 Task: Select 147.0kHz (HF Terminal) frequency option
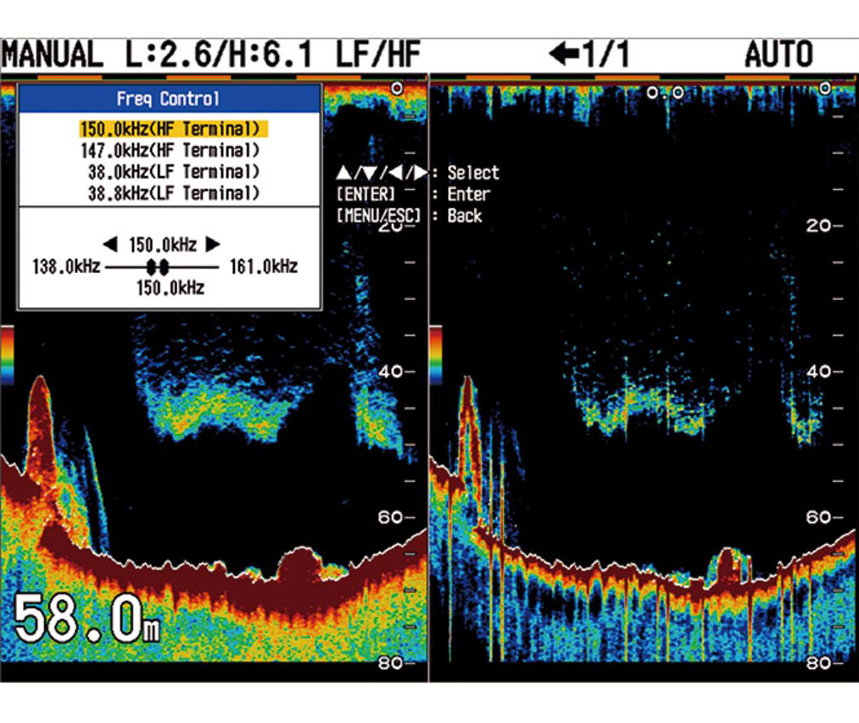tap(170, 150)
